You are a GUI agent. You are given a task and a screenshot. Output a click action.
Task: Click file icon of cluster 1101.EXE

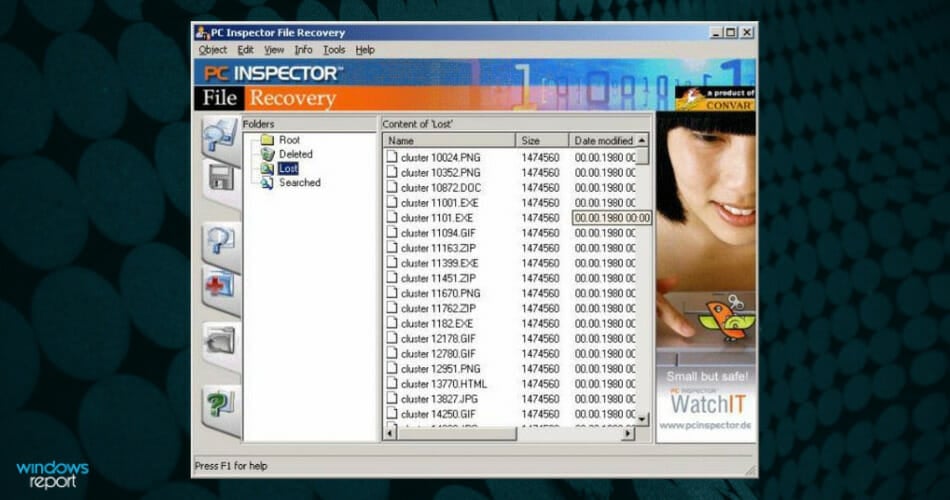[392, 218]
